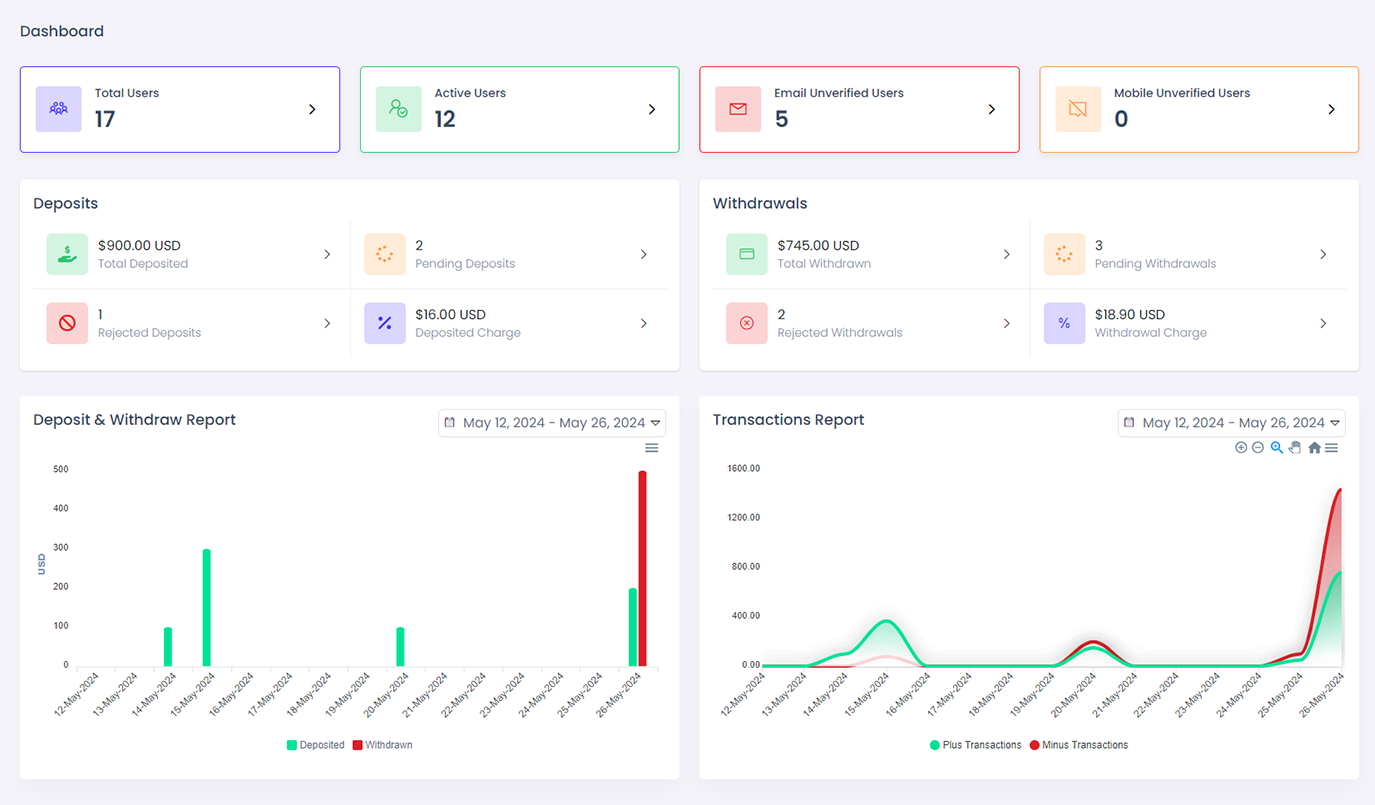Open Deposit & Withdraw Report chart menu
The image size is (1375, 805).
click(x=652, y=448)
